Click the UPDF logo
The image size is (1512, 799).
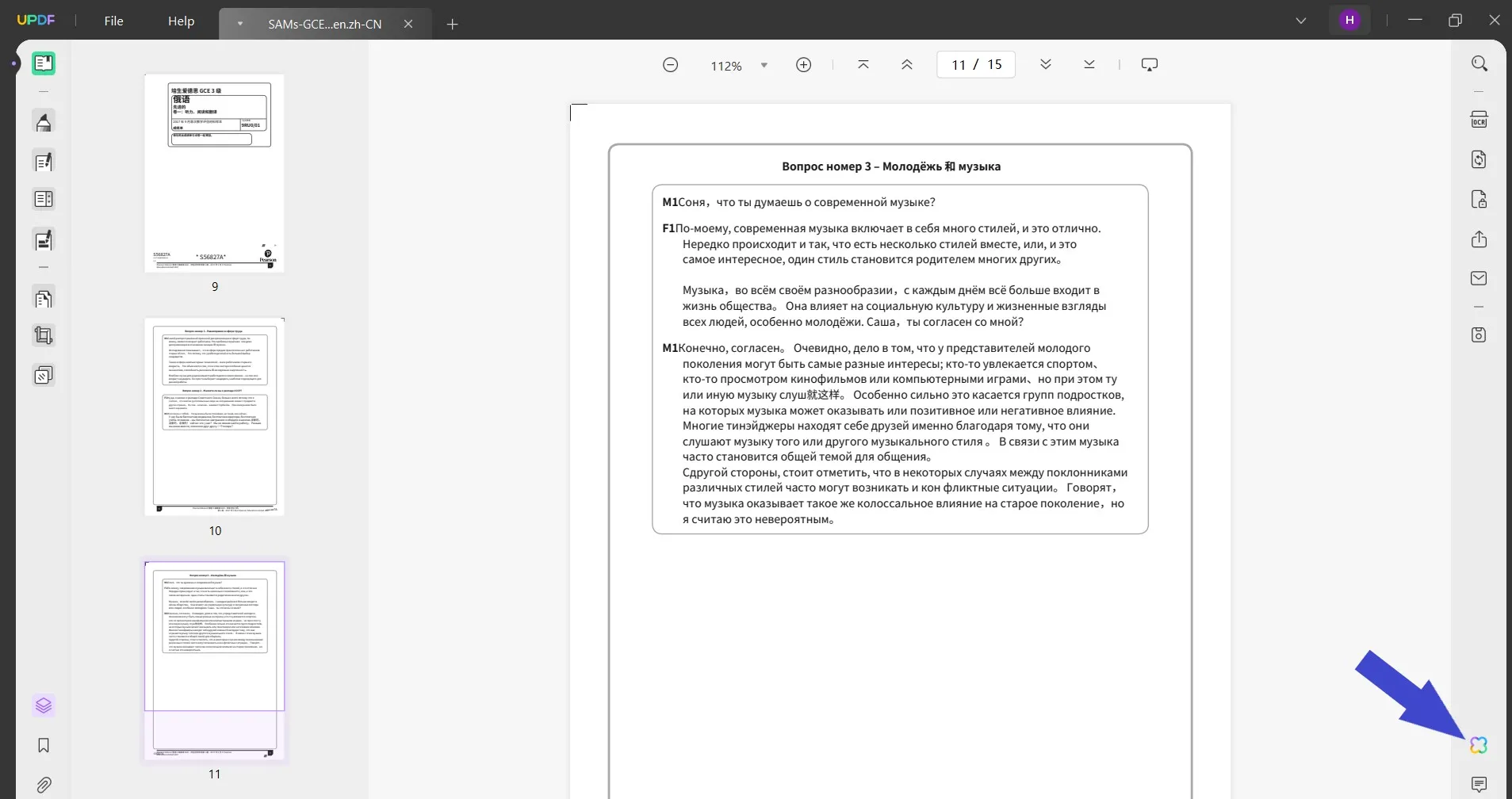(36, 21)
